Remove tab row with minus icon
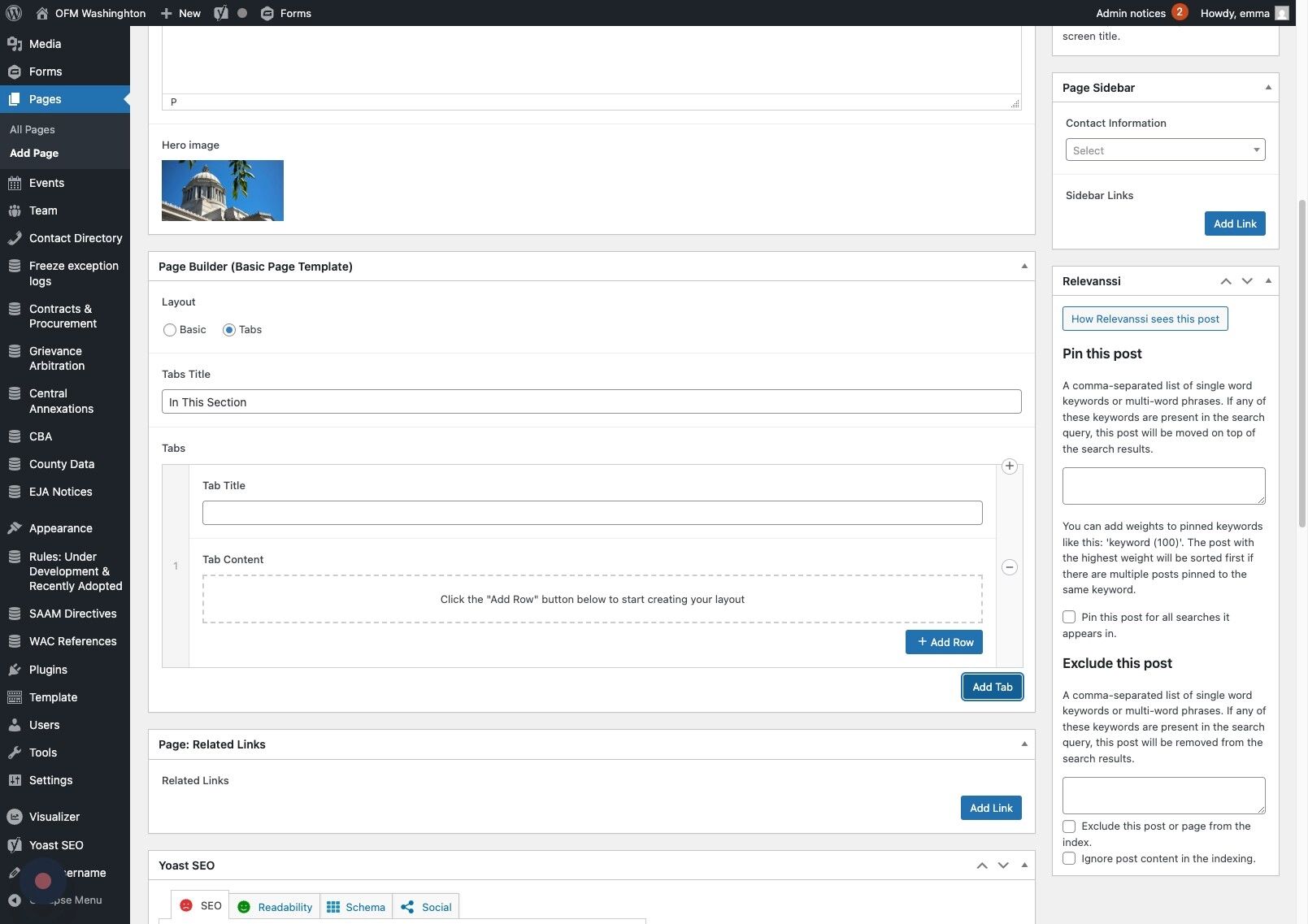The image size is (1308, 924). coord(1010,567)
